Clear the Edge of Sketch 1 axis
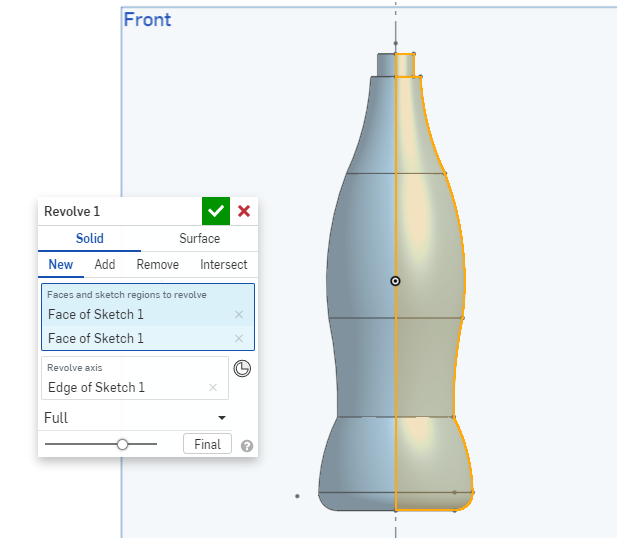 click(x=212, y=387)
